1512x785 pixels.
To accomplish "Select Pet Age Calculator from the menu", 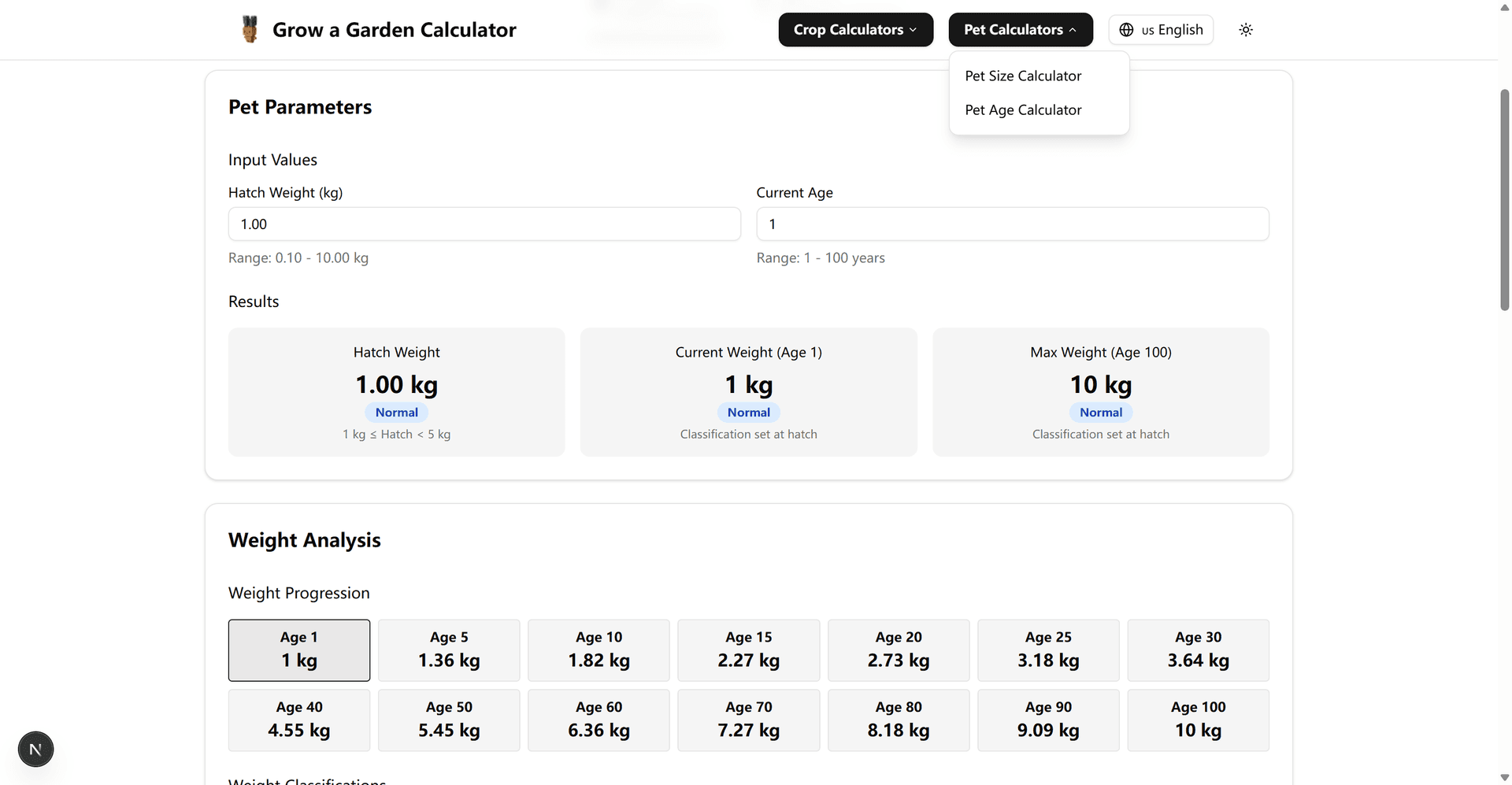I will point(1023,110).
